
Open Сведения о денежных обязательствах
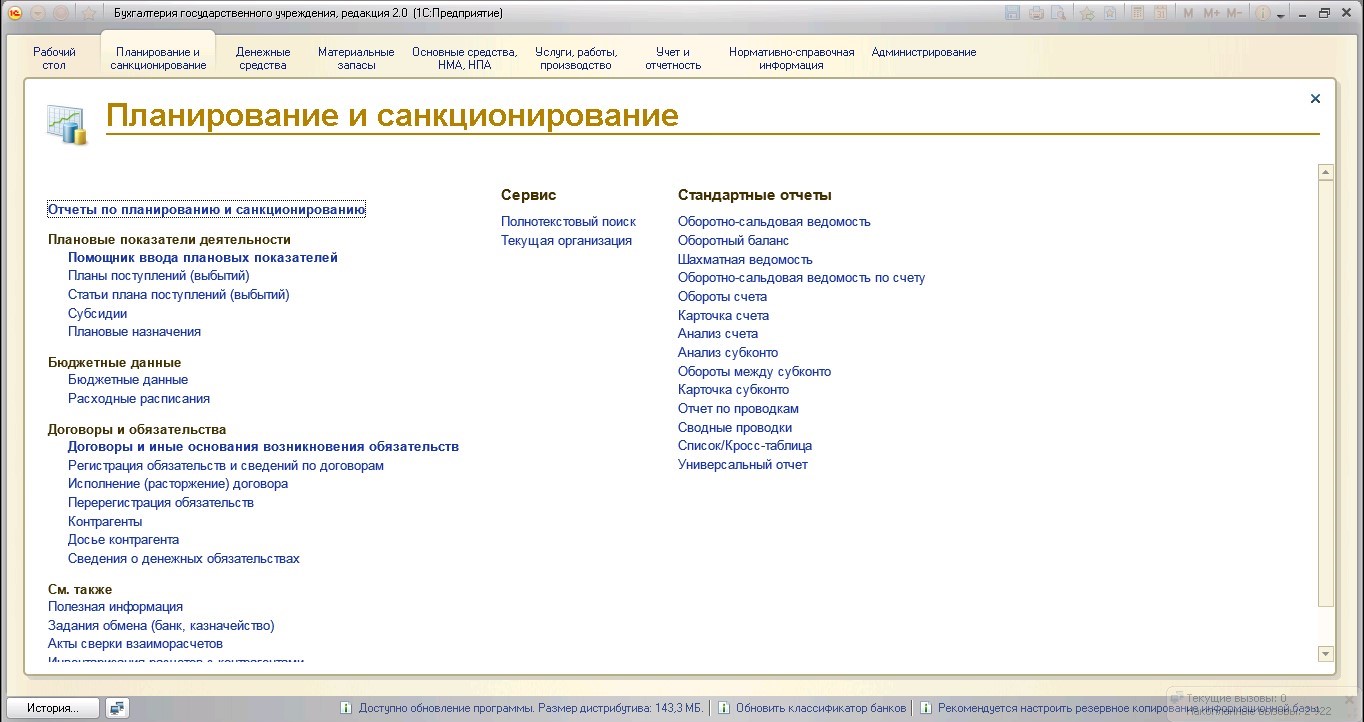[x=184, y=558]
